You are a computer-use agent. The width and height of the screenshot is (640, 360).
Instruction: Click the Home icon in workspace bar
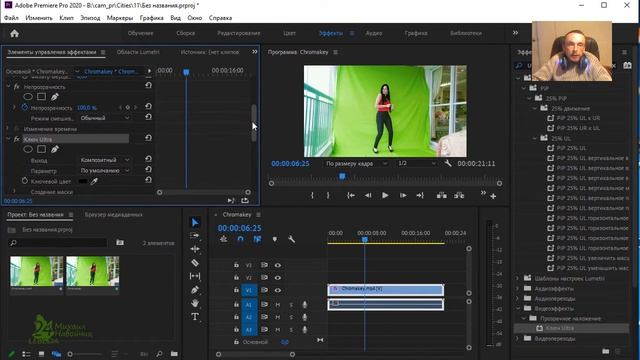[x=15, y=33]
